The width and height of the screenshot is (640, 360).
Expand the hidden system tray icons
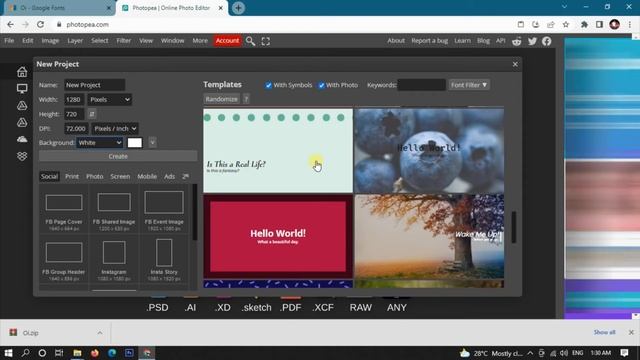pyautogui.click(x=530, y=353)
